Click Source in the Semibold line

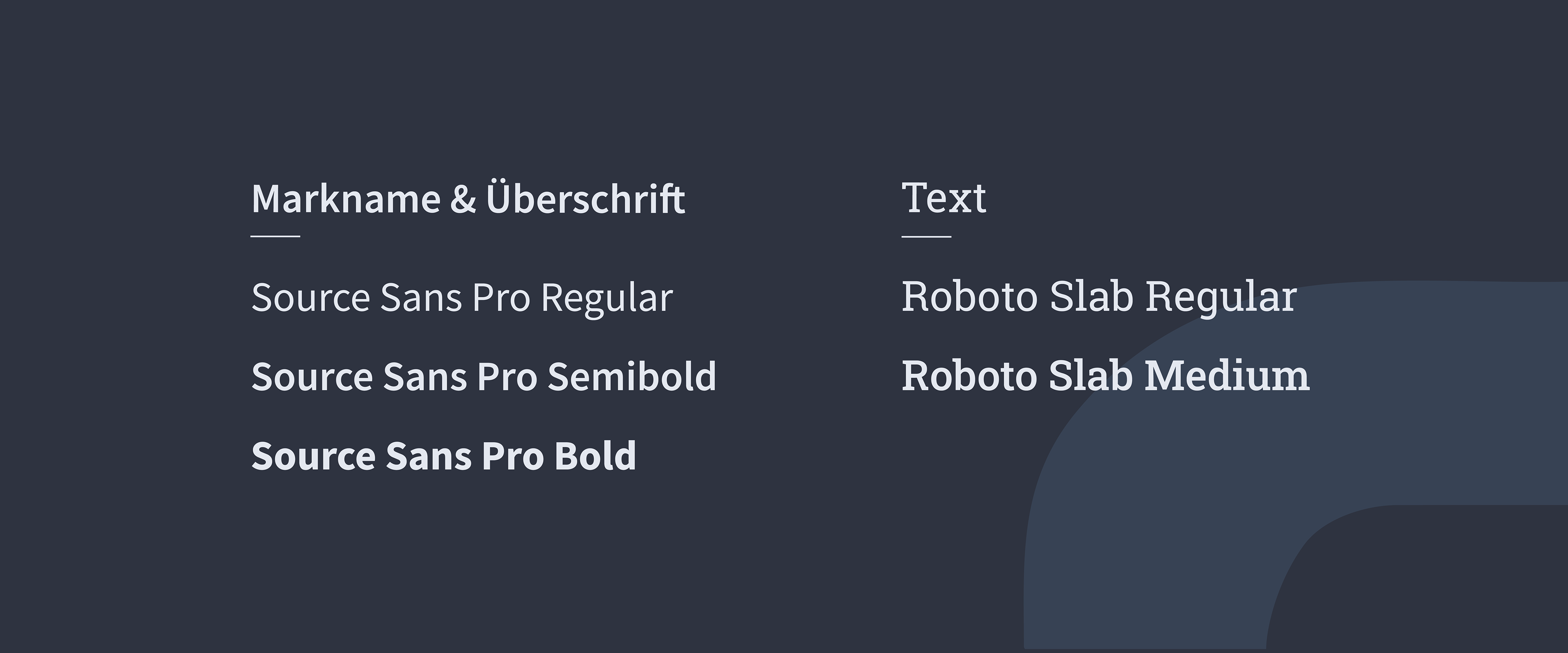coord(312,376)
